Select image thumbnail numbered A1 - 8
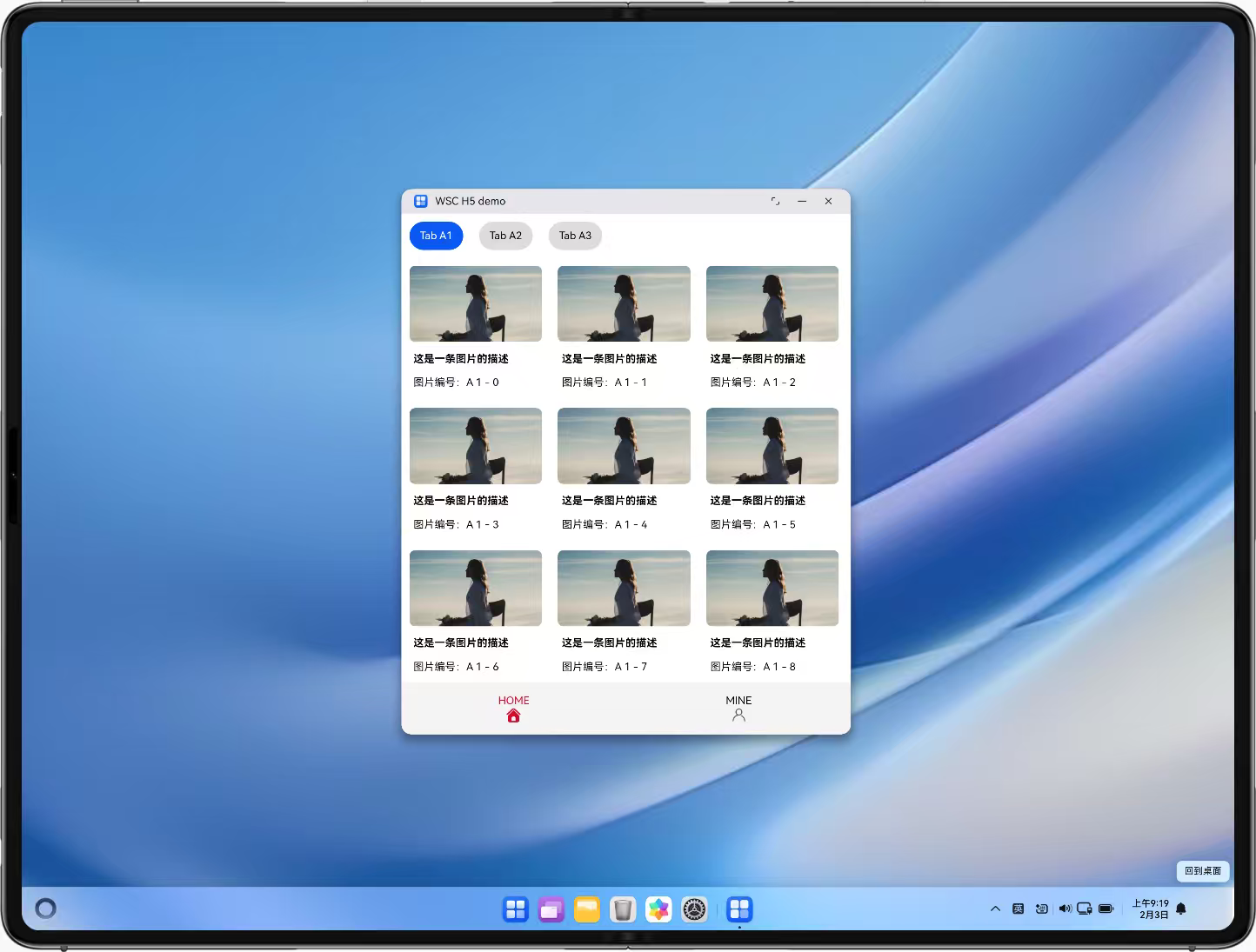This screenshot has height=952, width=1256. (772, 588)
